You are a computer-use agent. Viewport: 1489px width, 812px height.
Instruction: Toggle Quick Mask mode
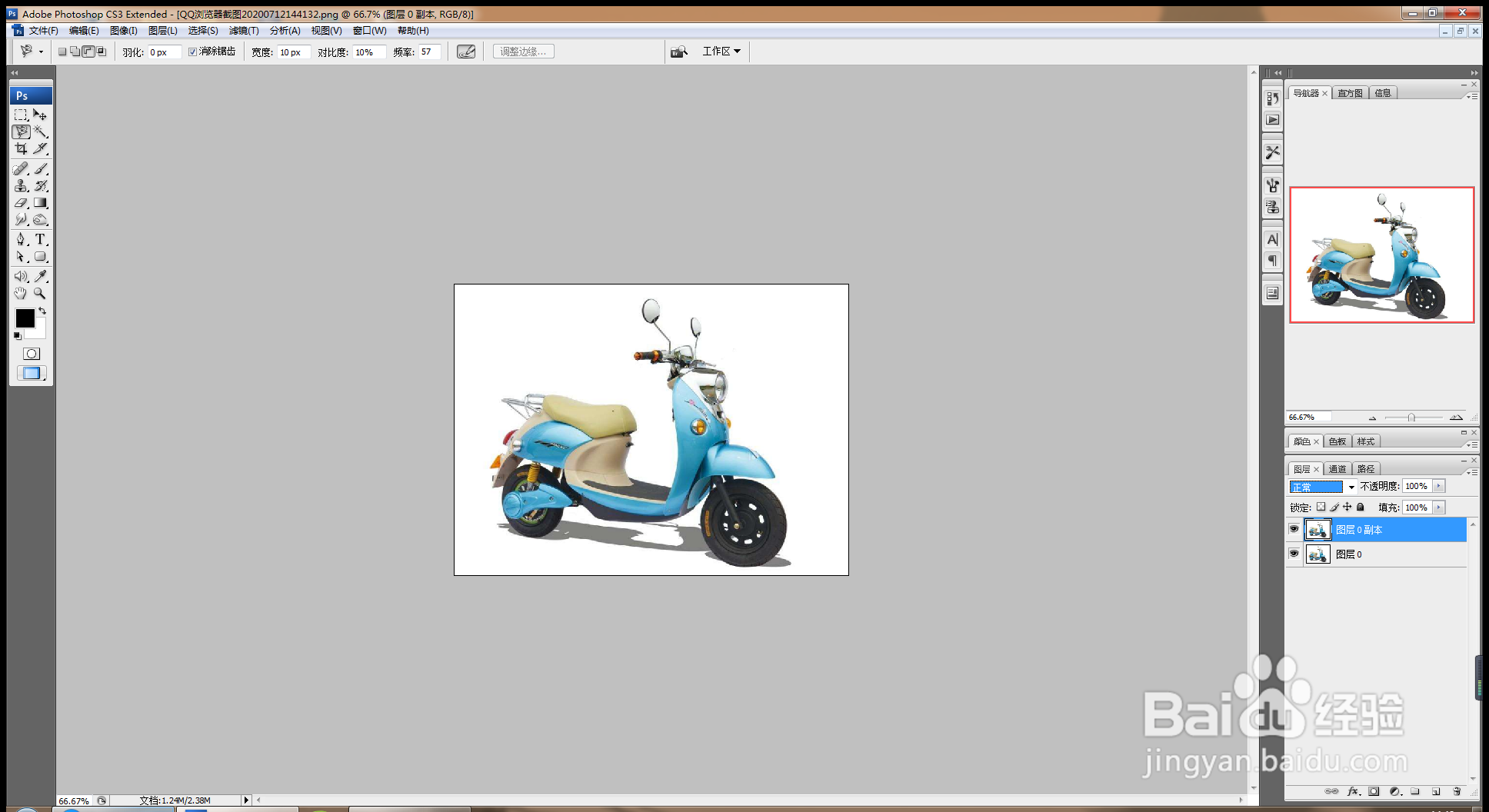[x=31, y=354]
